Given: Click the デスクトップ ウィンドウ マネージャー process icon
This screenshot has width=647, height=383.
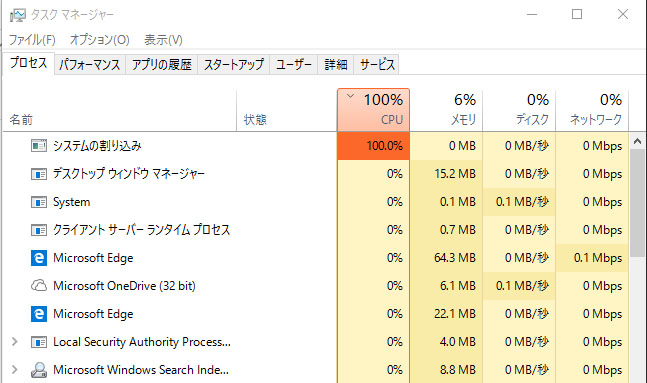Looking at the screenshot, I should click(39, 174).
